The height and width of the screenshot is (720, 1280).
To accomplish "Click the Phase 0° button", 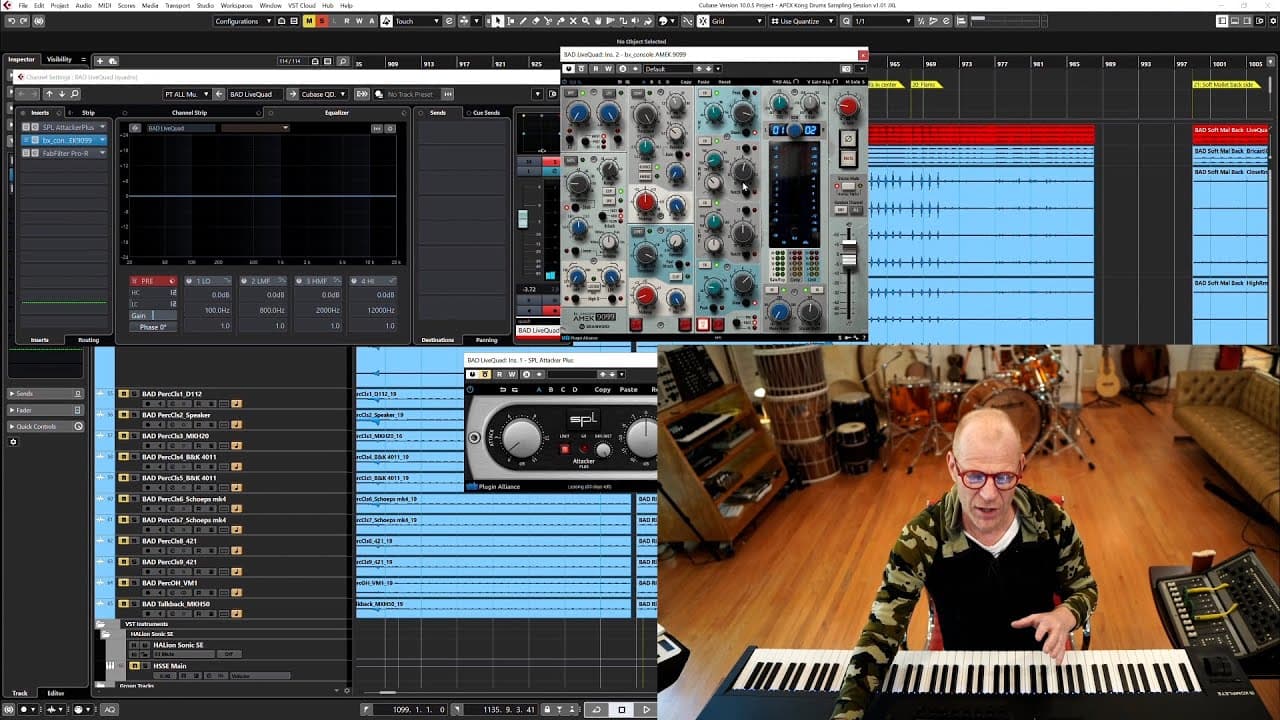I will pos(153,327).
